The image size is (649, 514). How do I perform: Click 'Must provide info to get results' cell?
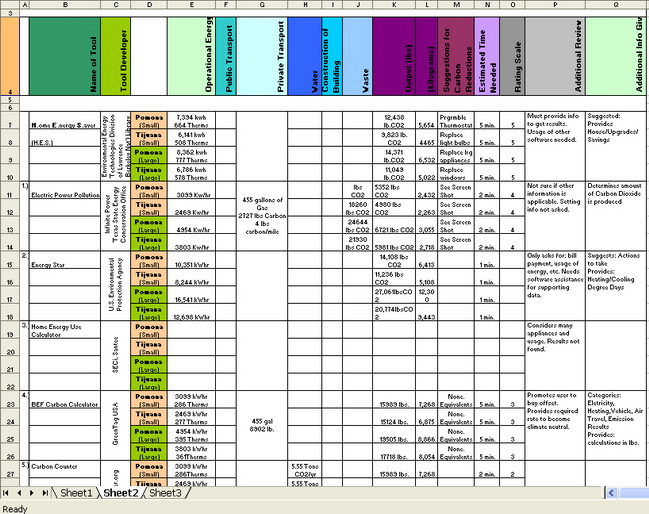tap(555, 146)
